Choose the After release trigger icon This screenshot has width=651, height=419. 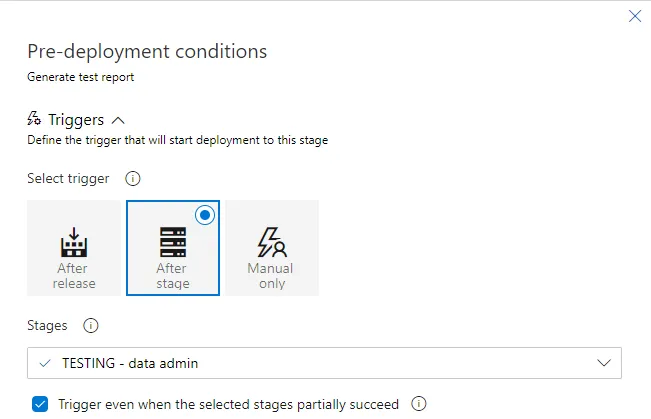click(73, 242)
